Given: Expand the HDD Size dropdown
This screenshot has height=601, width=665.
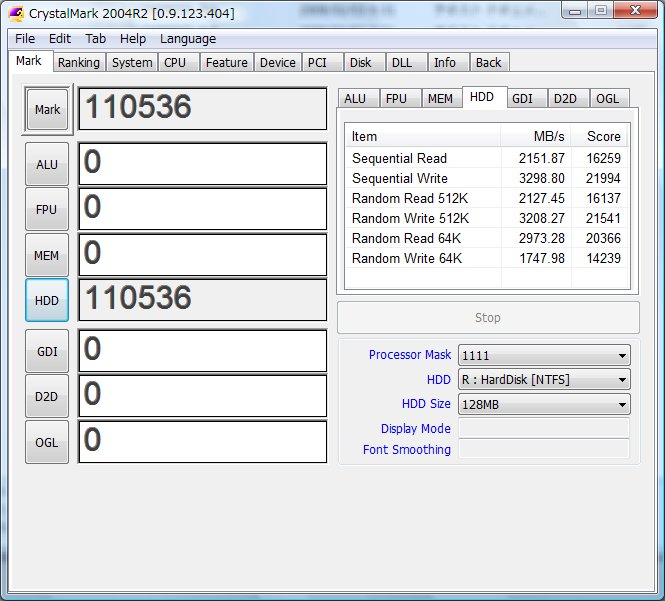Looking at the screenshot, I should tap(544, 404).
